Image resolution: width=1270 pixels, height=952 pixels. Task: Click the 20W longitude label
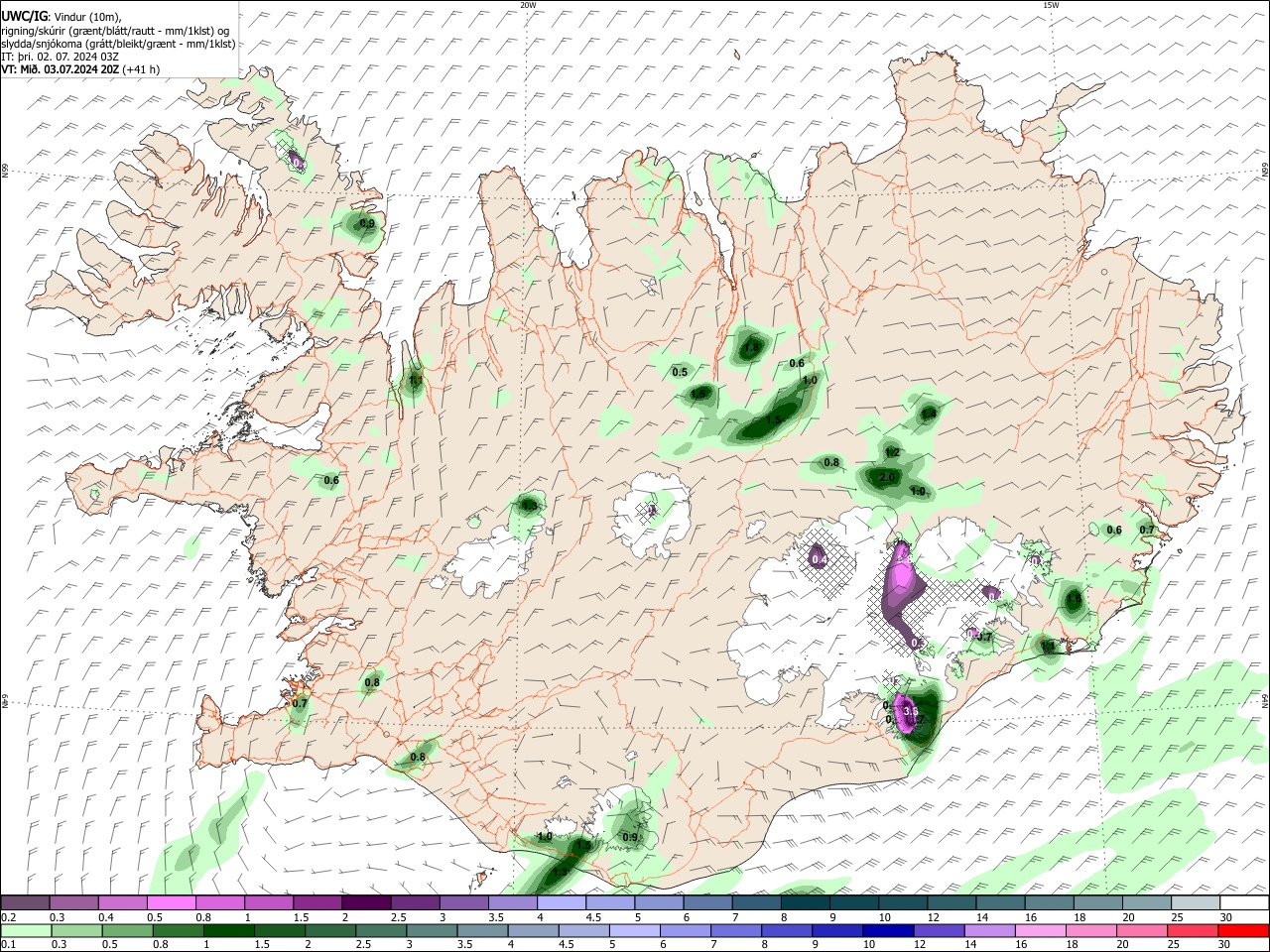(528, 5)
